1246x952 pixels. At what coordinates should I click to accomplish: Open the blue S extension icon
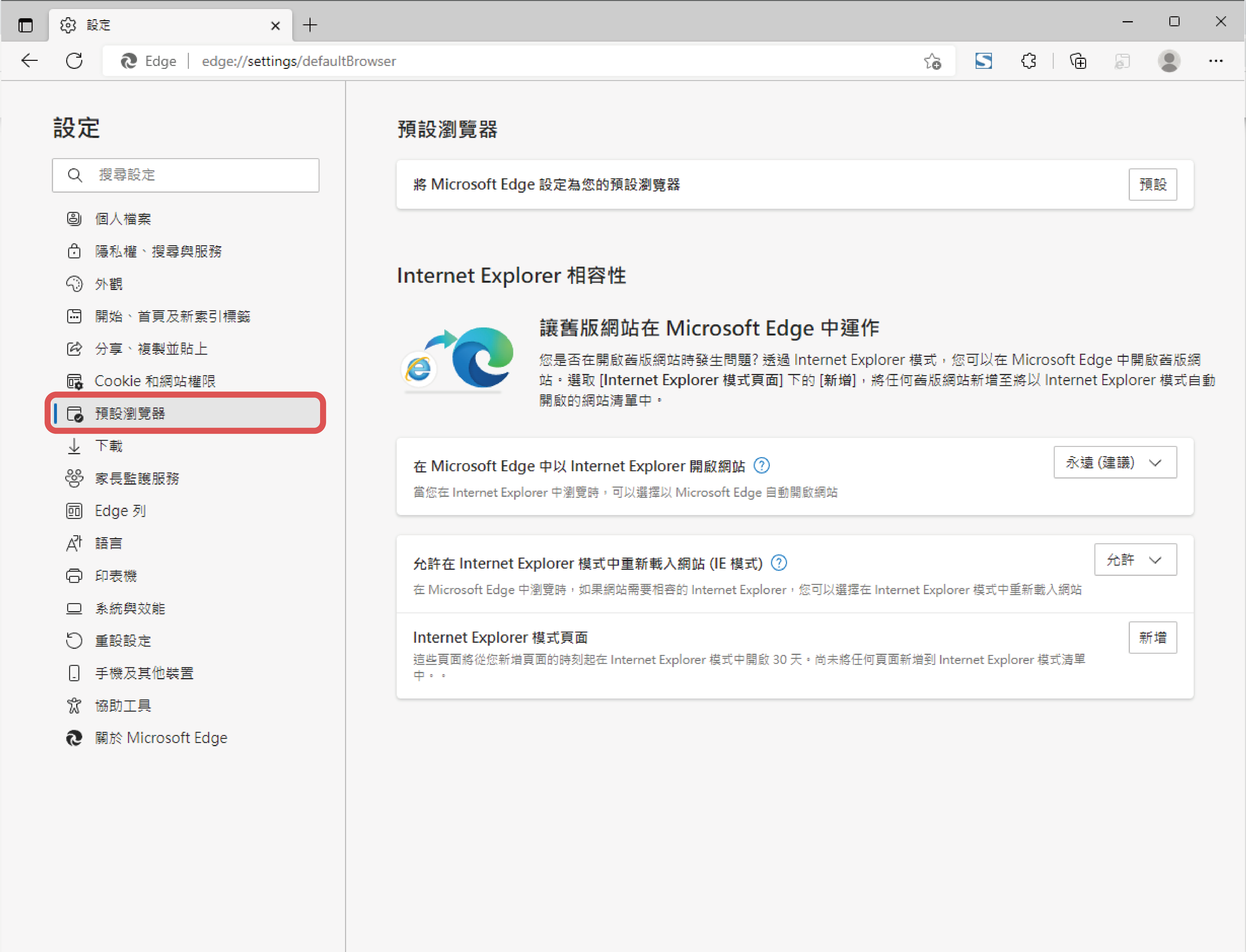pos(983,61)
